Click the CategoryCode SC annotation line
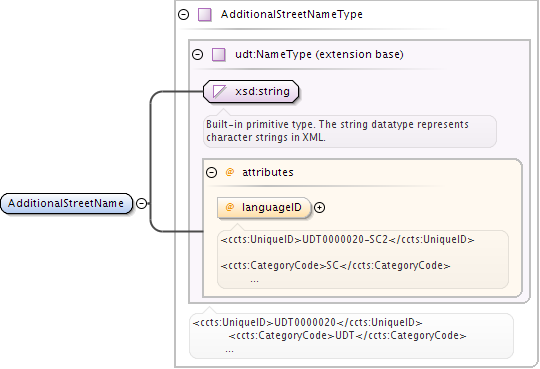This screenshot has width=540, height=369. coord(335,266)
